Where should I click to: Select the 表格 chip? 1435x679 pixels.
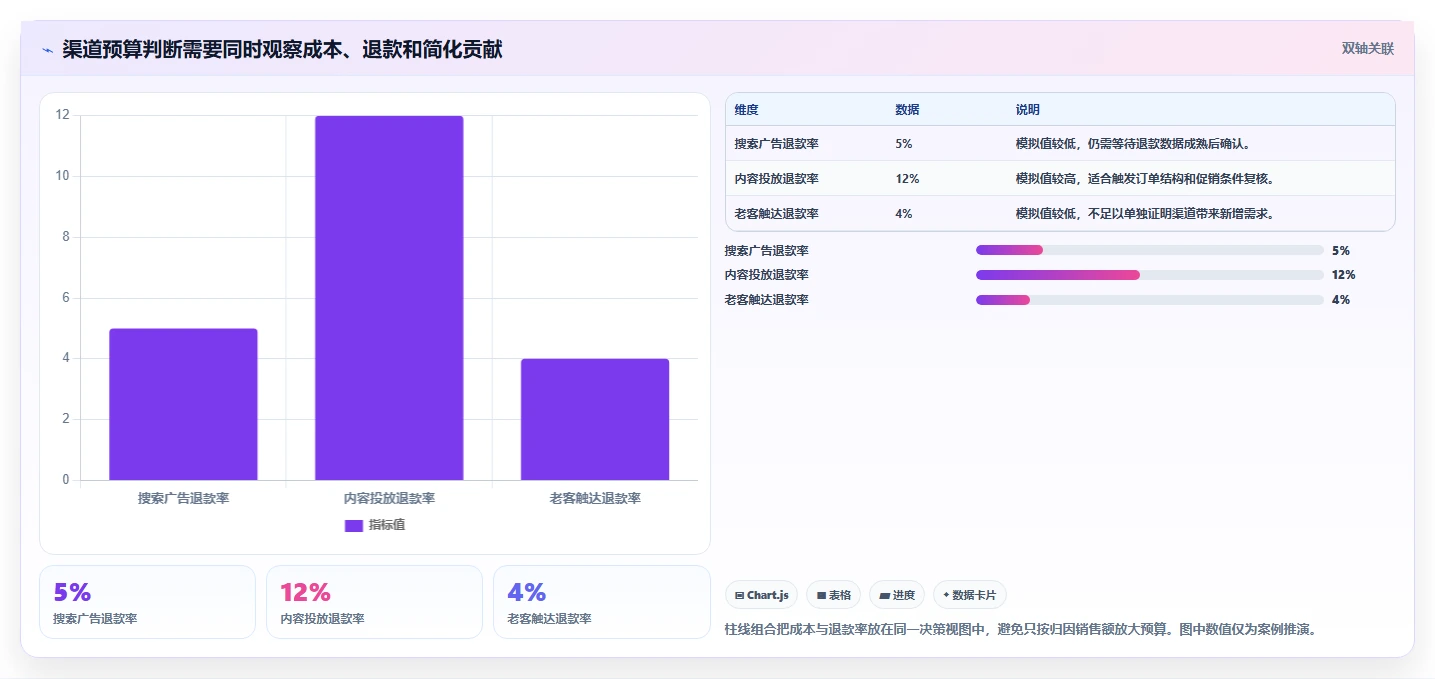834,595
